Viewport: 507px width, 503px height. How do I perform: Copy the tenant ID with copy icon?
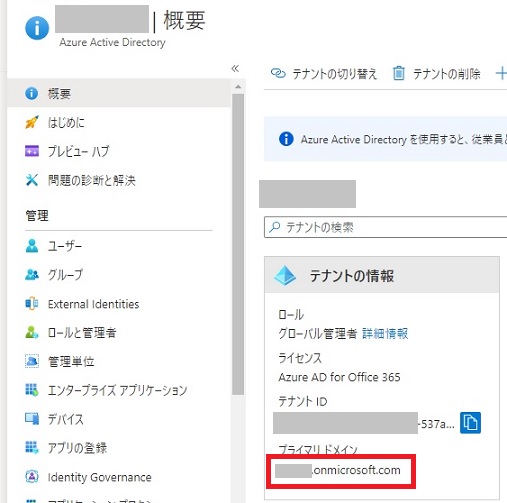tap(470, 423)
